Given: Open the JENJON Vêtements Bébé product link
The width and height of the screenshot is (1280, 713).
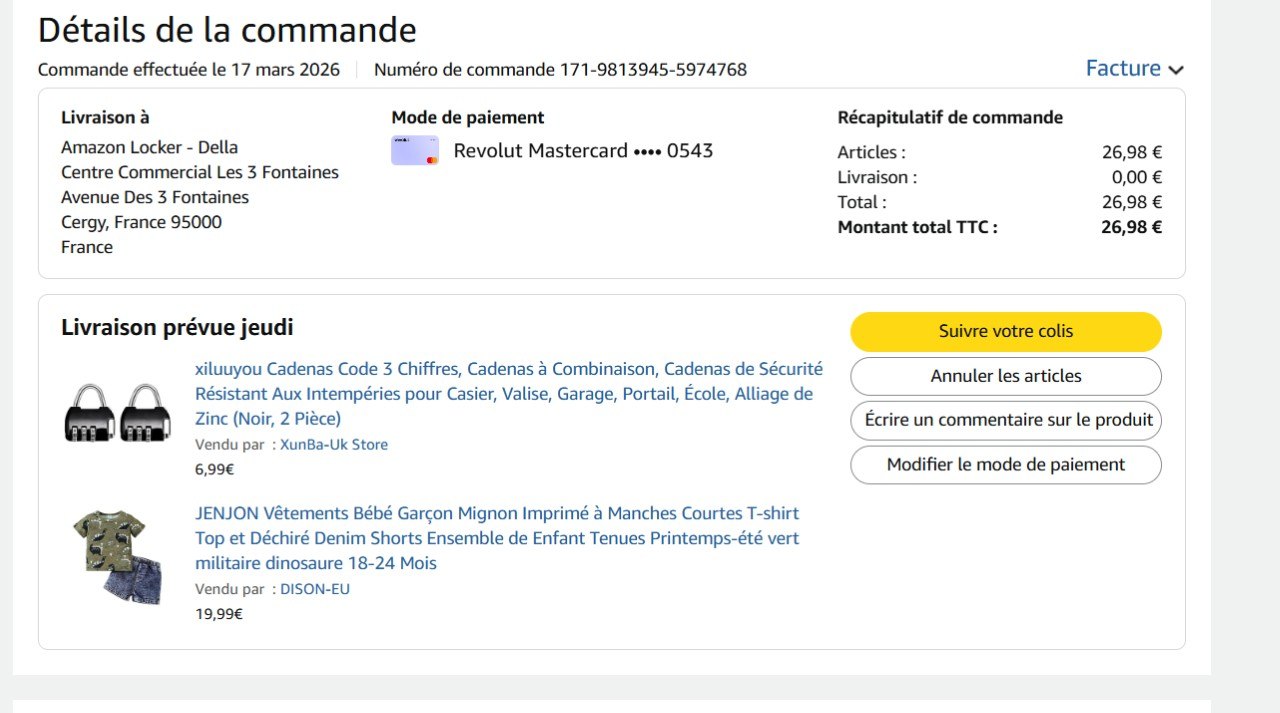Looking at the screenshot, I should click(497, 538).
